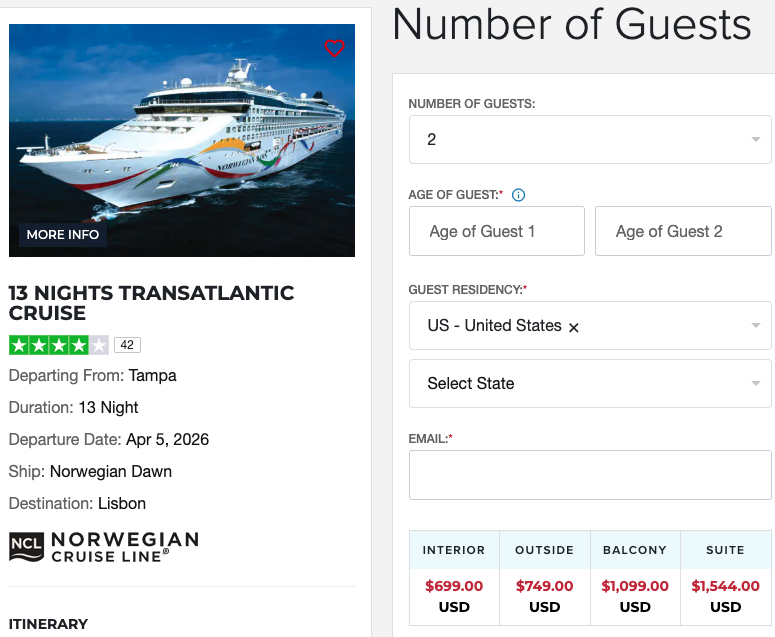Click the Email input field
This screenshot has width=775, height=637.
590,475
